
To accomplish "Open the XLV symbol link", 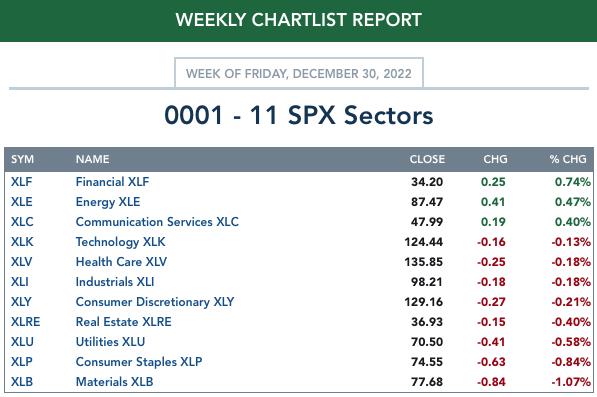I will click(22, 262).
